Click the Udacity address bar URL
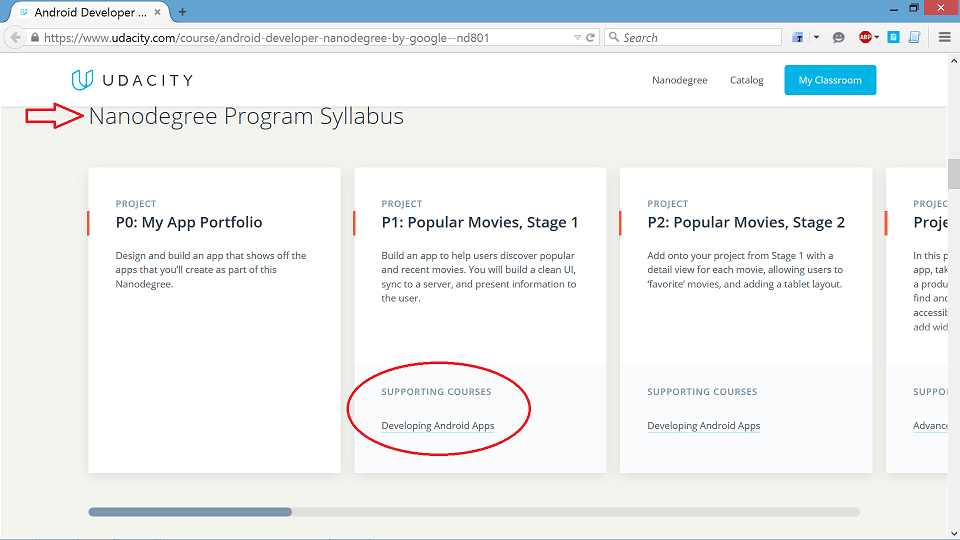 [266, 38]
